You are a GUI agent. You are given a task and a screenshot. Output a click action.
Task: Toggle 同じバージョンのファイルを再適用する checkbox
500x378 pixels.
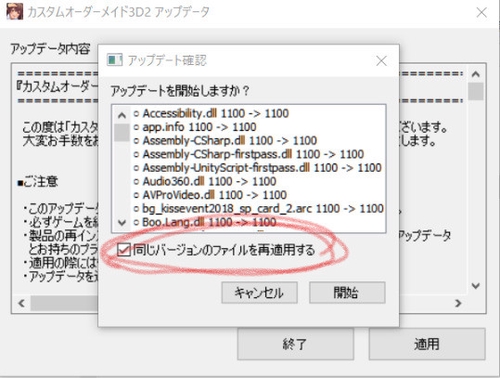point(124,250)
